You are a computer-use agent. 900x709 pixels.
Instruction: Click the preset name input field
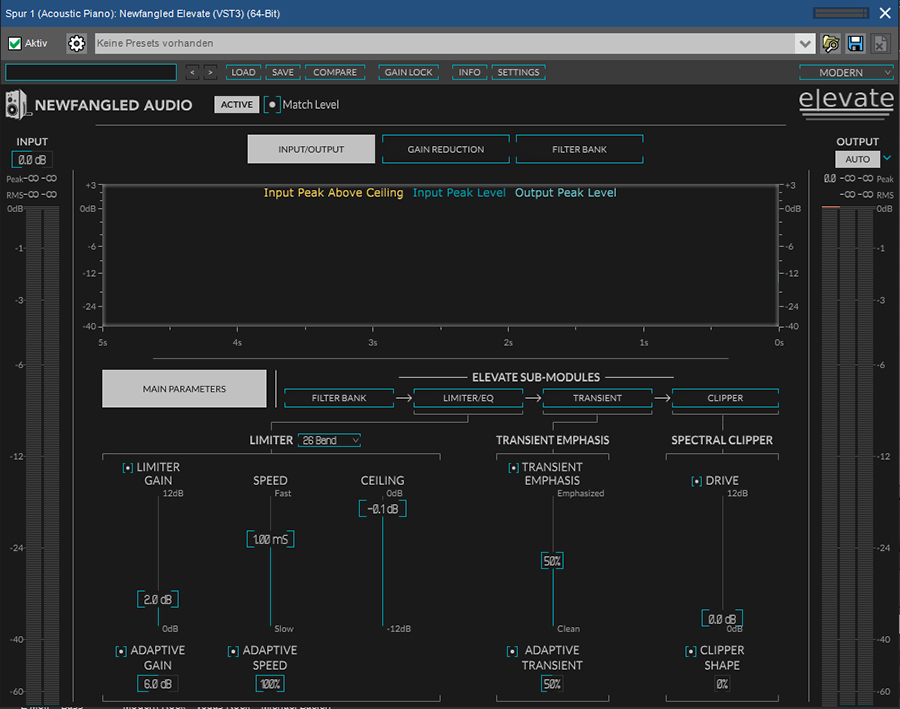91,72
